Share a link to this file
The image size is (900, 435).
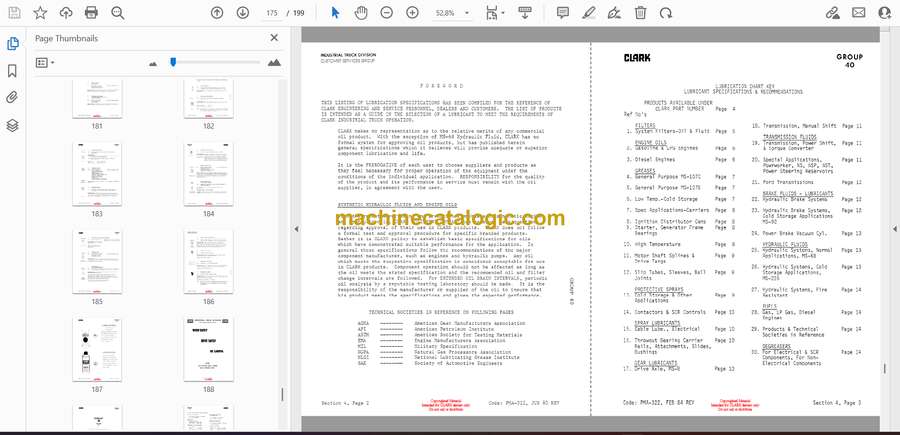point(833,13)
